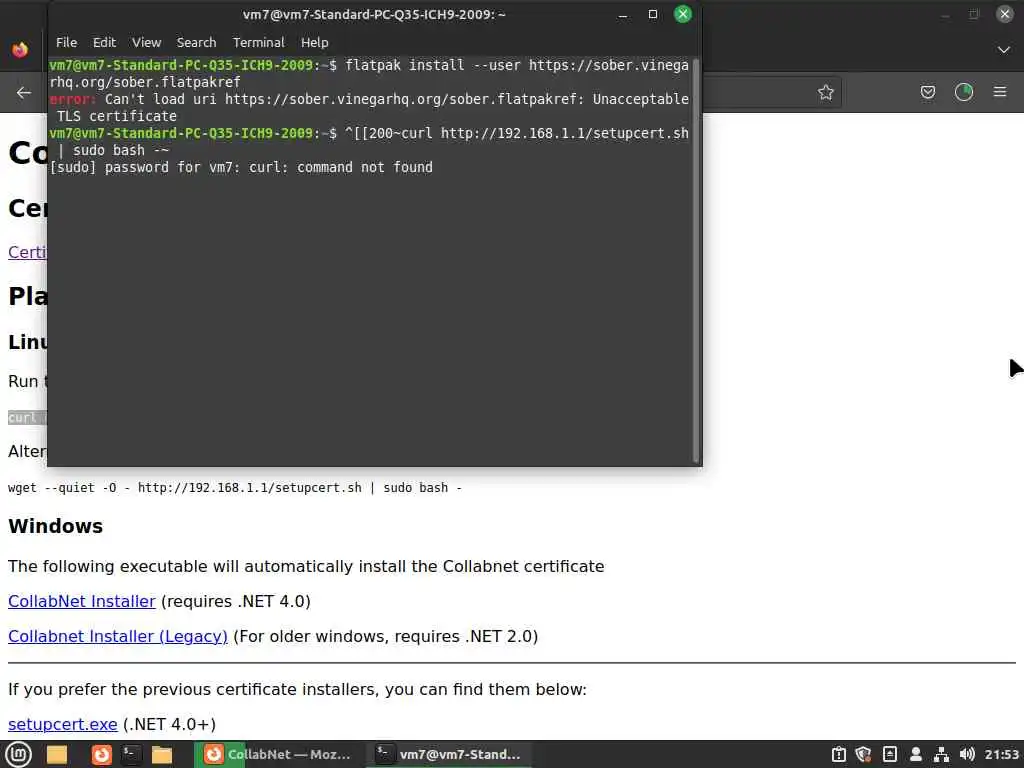Click the terminal vertical scrollbar
The height and width of the screenshot is (768, 1024).
click(x=696, y=260)
